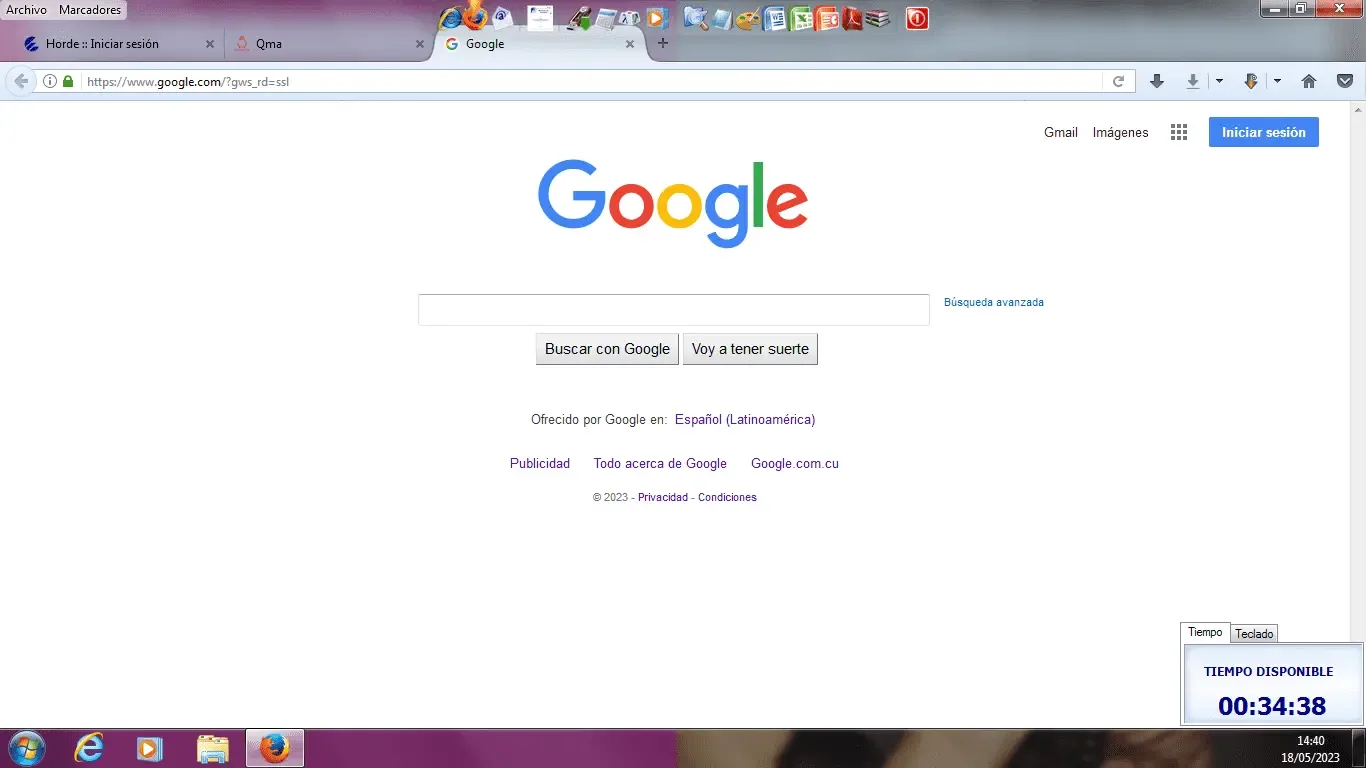Open the Paint palette icon in launcher
1366x768 pixels.
pyautogui.click(x=747, y=18)
